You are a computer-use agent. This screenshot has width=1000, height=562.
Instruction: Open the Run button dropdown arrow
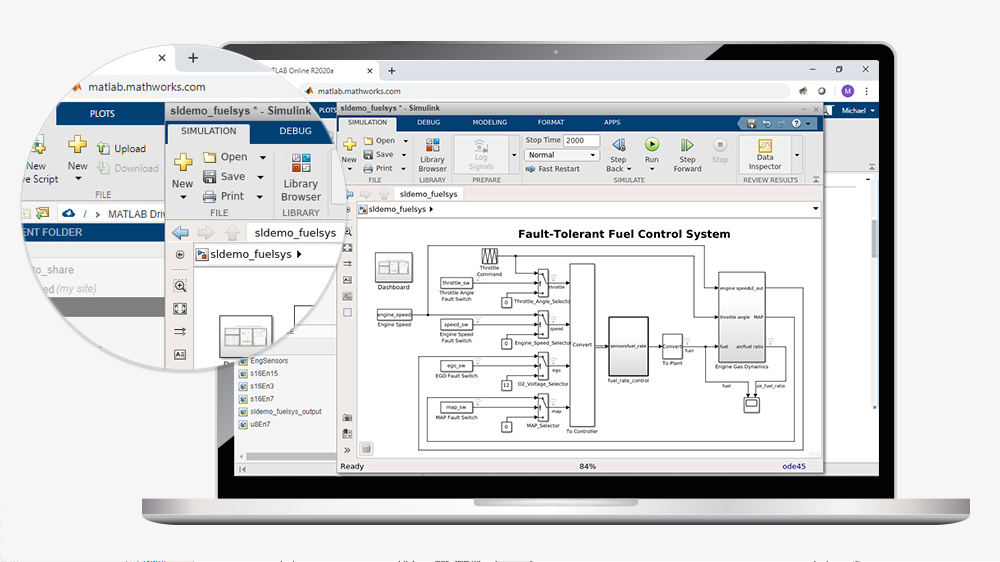[x=652, y=169]
